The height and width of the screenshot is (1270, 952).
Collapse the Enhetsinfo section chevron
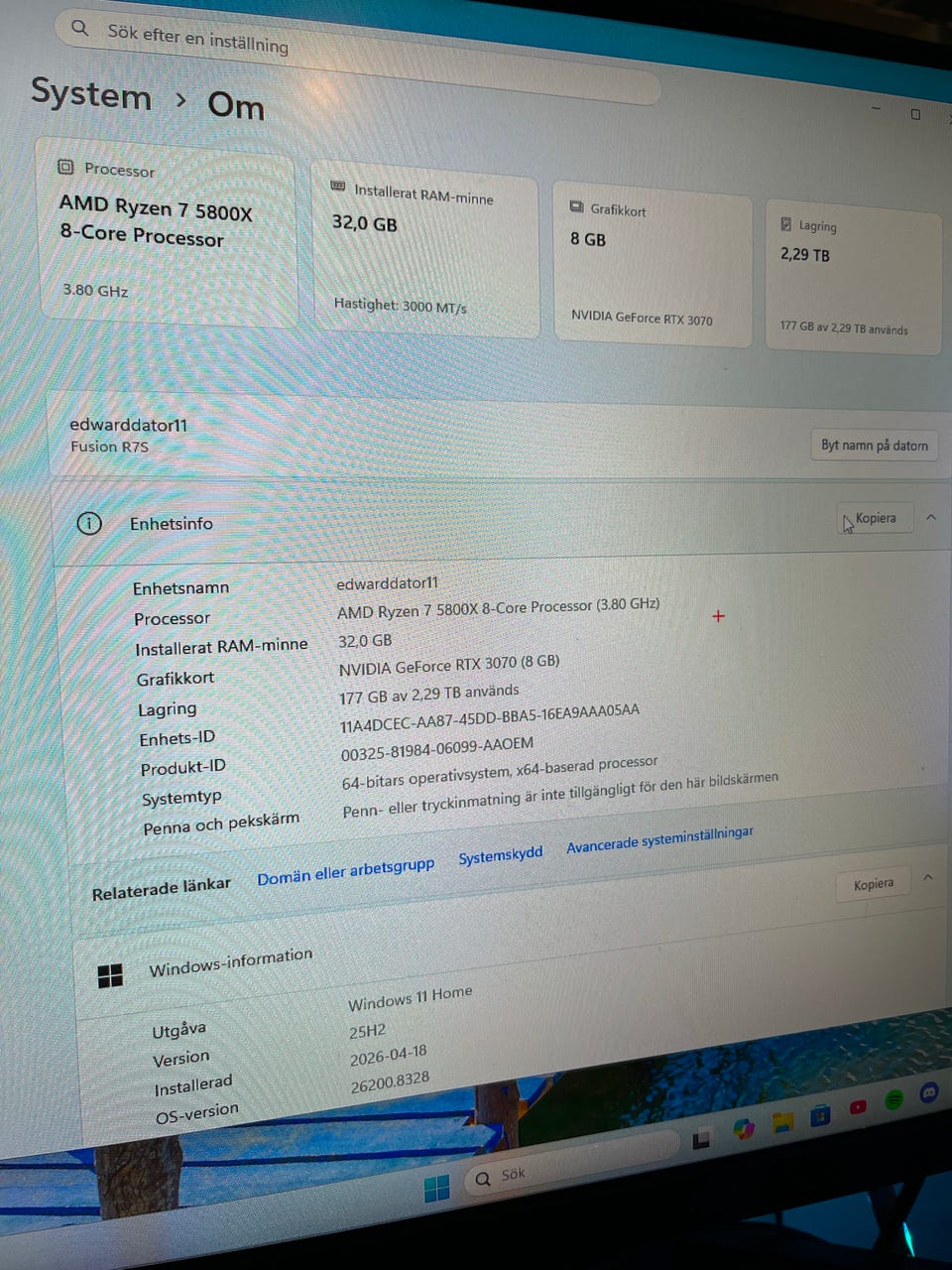click(931, 517)
